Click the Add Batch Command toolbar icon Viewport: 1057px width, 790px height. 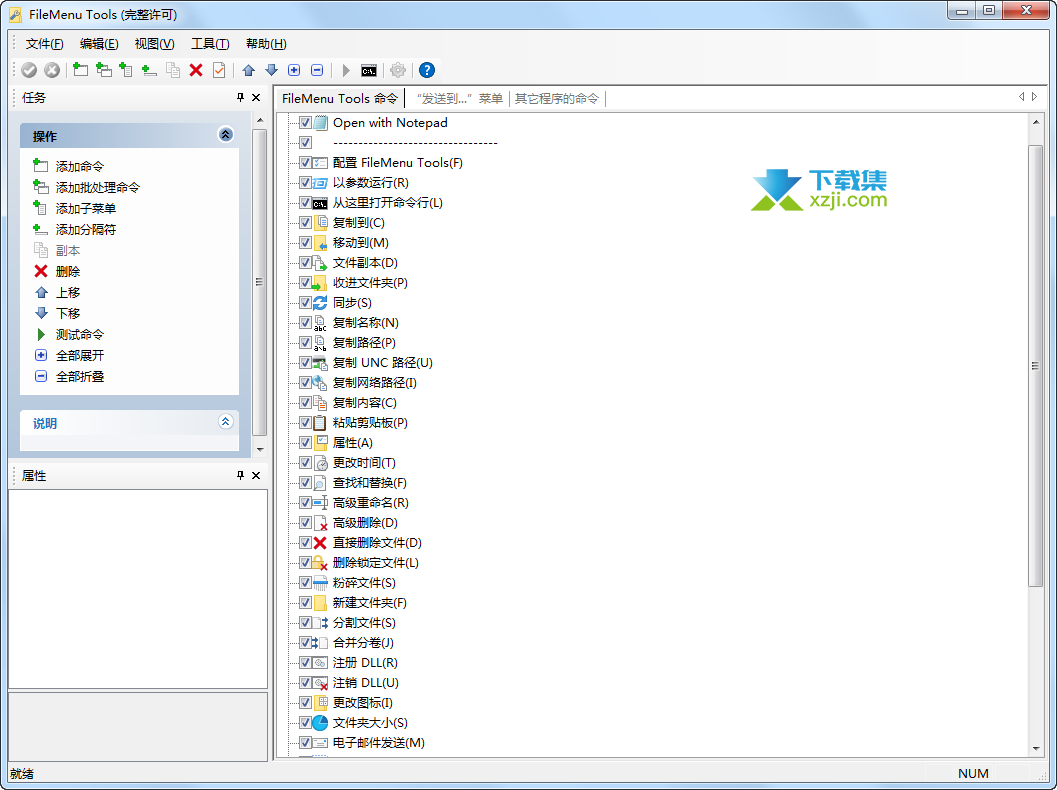(x=104, y=70)
